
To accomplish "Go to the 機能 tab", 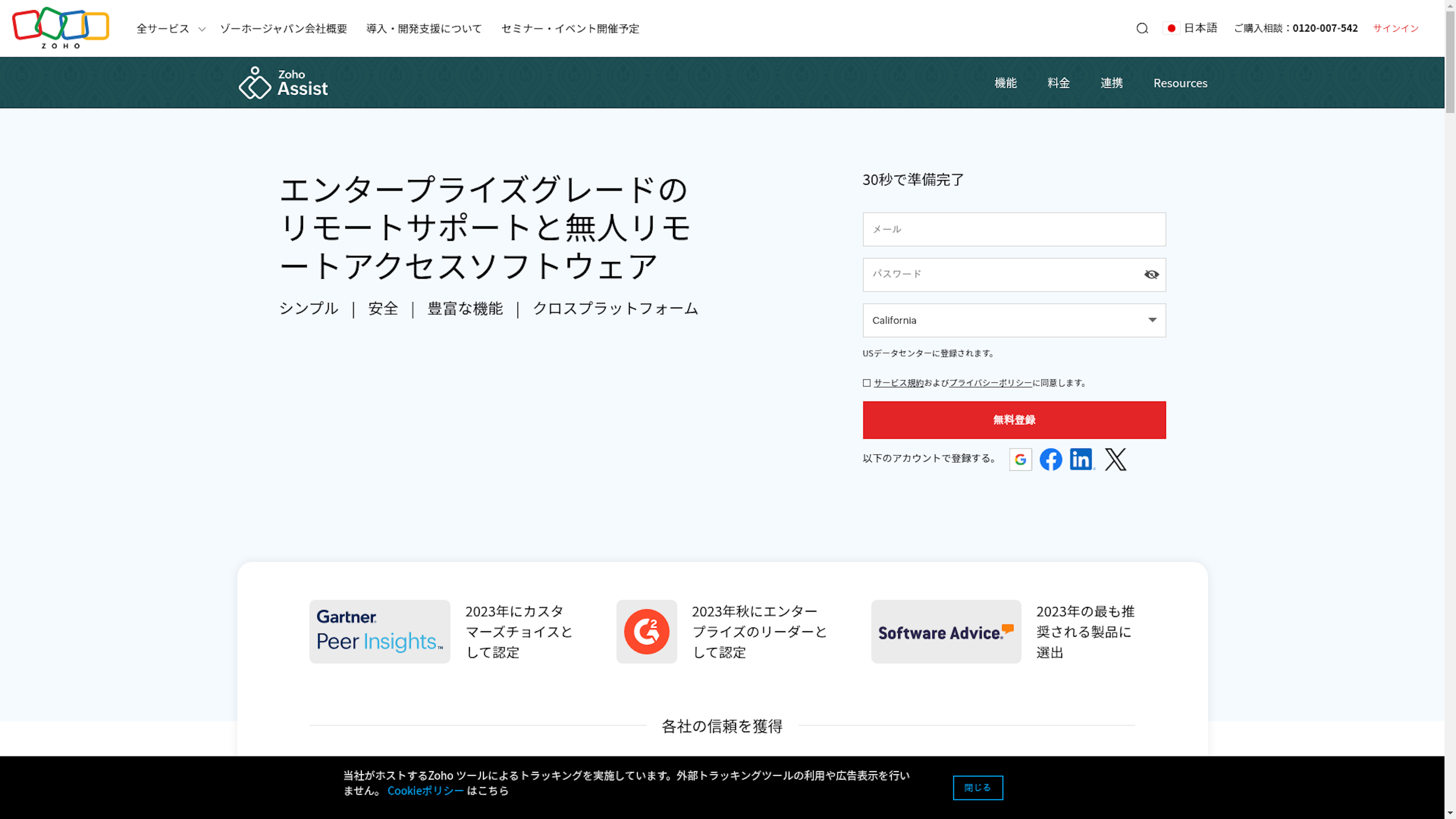I will pyautogui.click(x=1005, y=83).
